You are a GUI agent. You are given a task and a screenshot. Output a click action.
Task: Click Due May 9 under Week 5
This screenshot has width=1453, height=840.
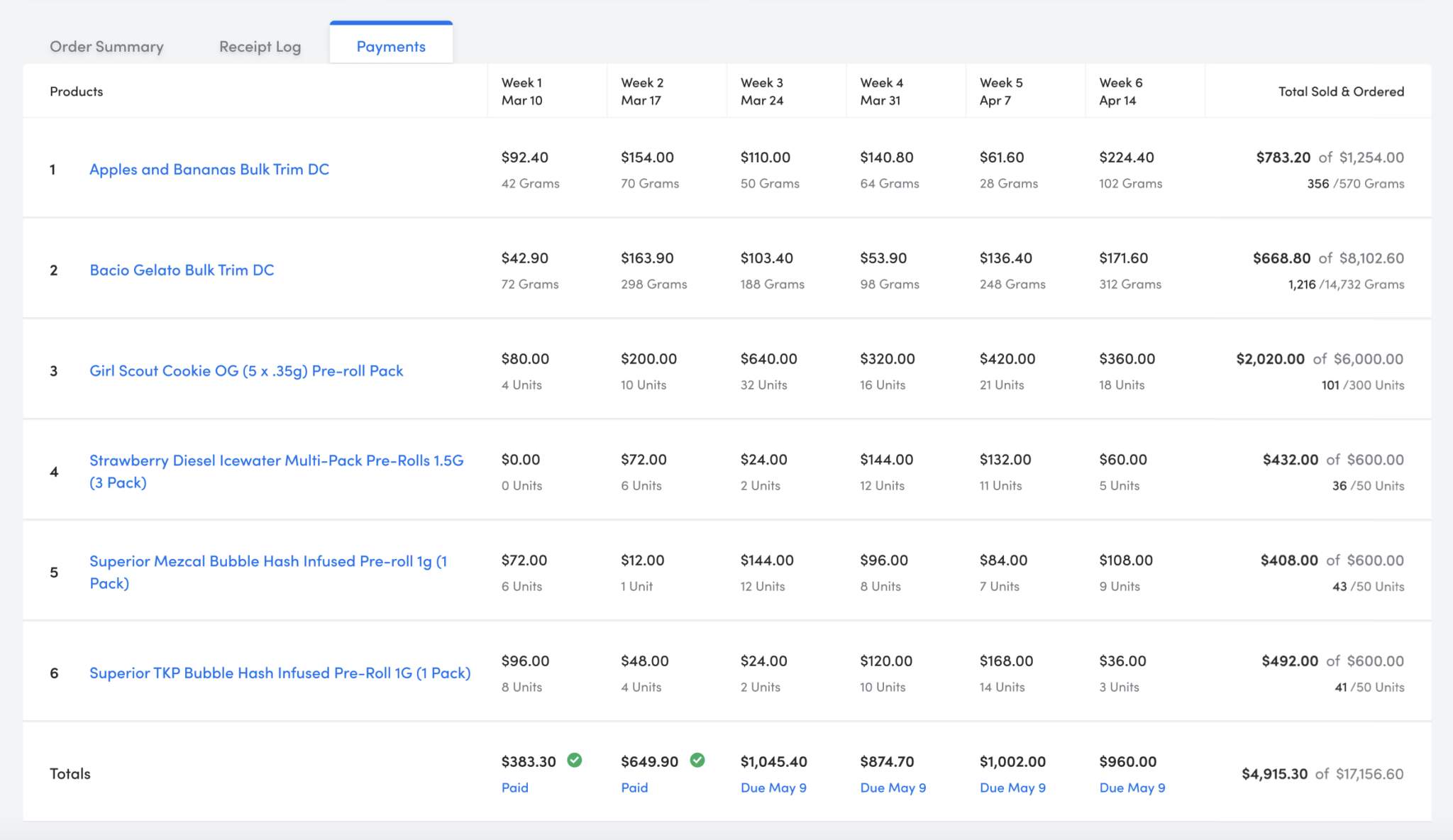[x=1012, y=787]
